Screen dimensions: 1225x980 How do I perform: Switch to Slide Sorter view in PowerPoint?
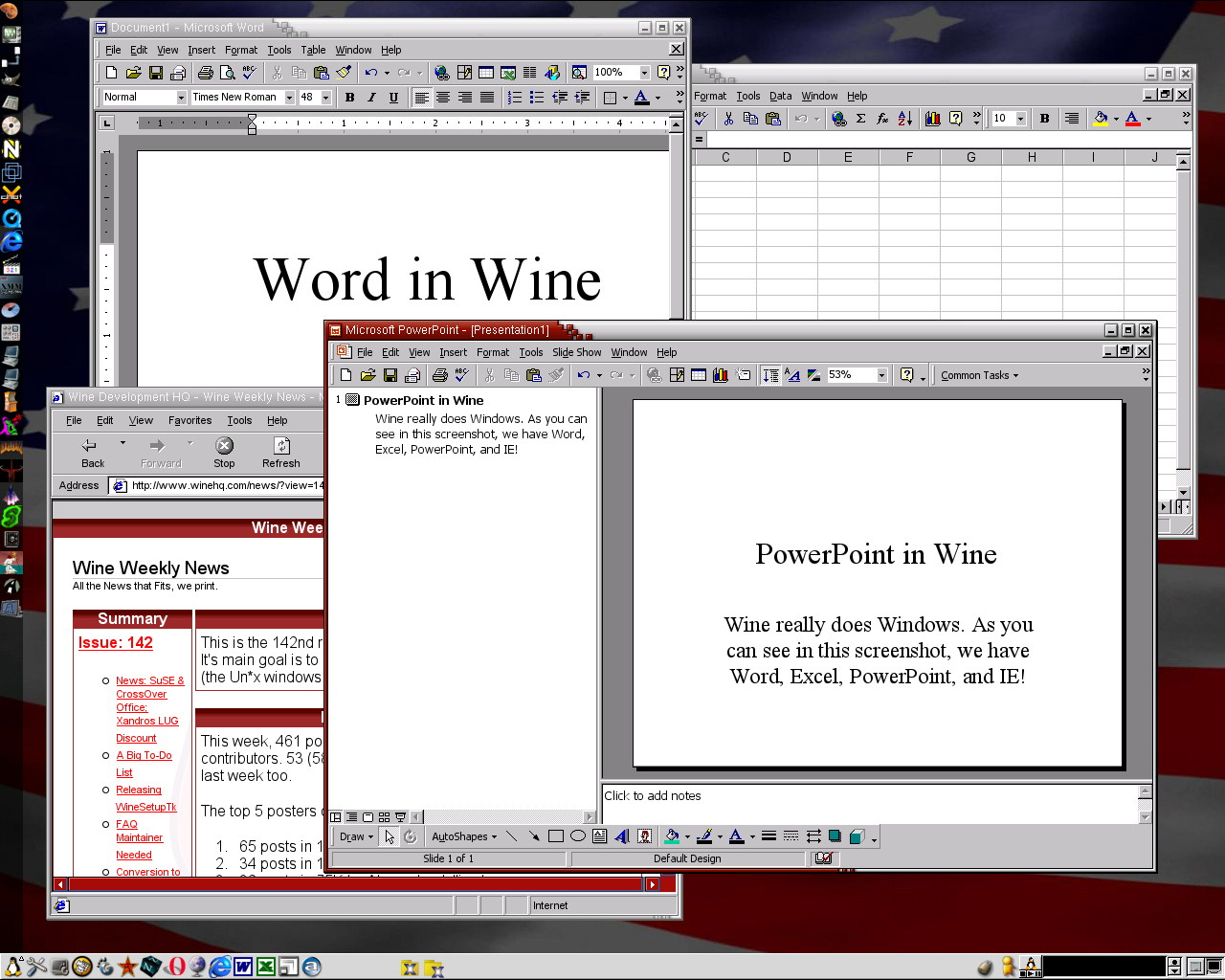click(x=384, y=817)
